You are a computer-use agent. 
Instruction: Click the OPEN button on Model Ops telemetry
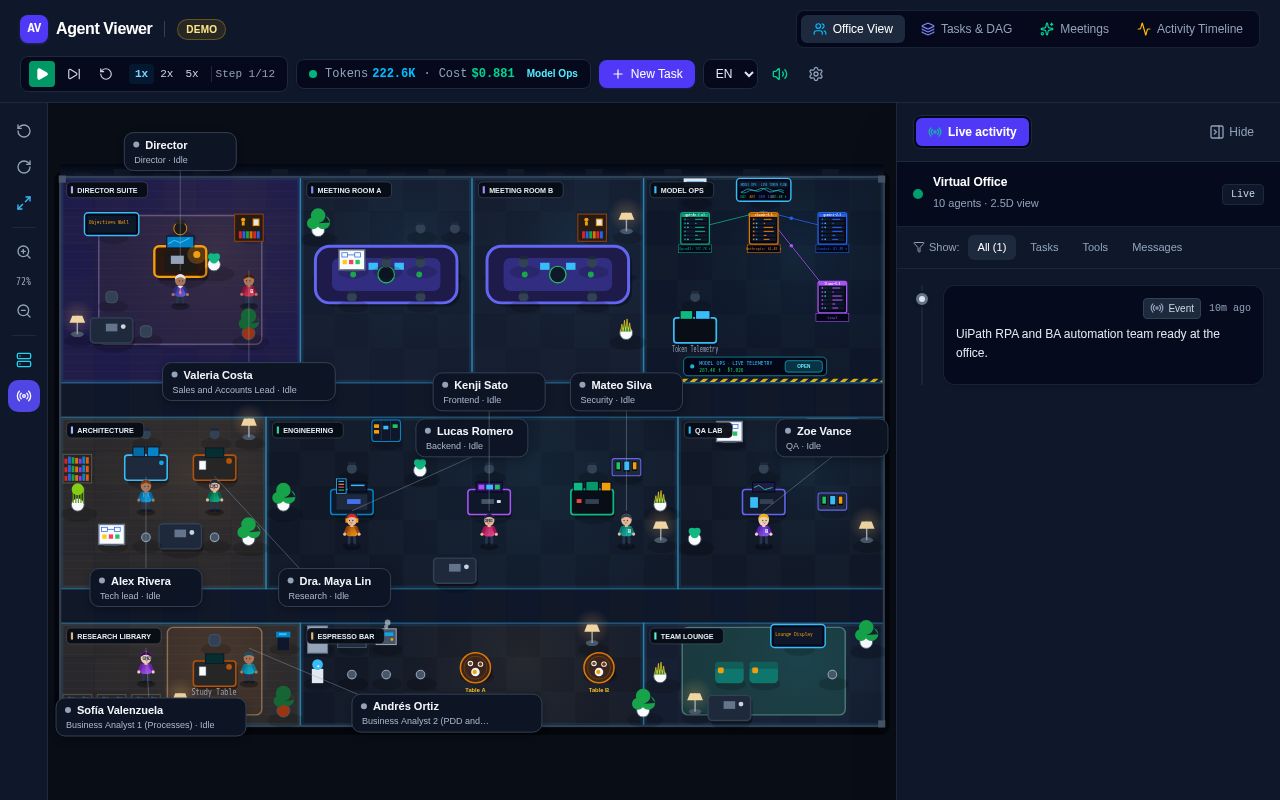point(804,366)
